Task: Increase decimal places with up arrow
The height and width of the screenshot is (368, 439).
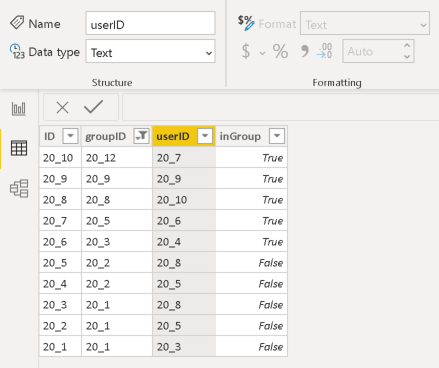Action: point(407,46)
